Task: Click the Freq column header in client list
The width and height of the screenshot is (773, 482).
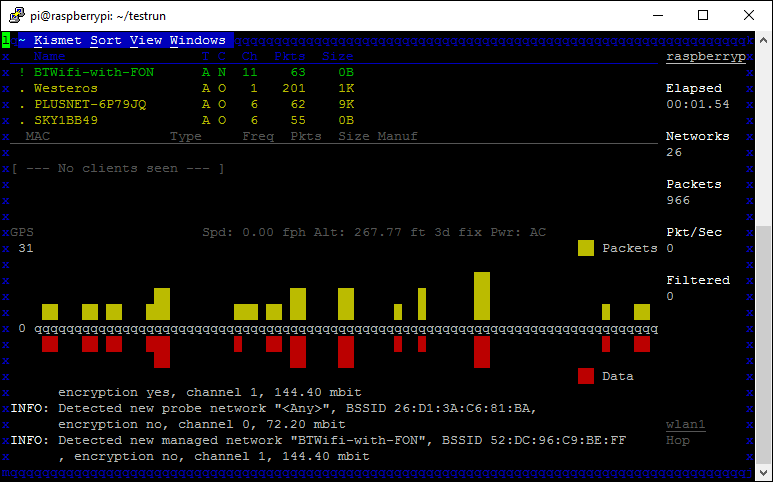Action: pyautogui.click(x=258, y=136)
